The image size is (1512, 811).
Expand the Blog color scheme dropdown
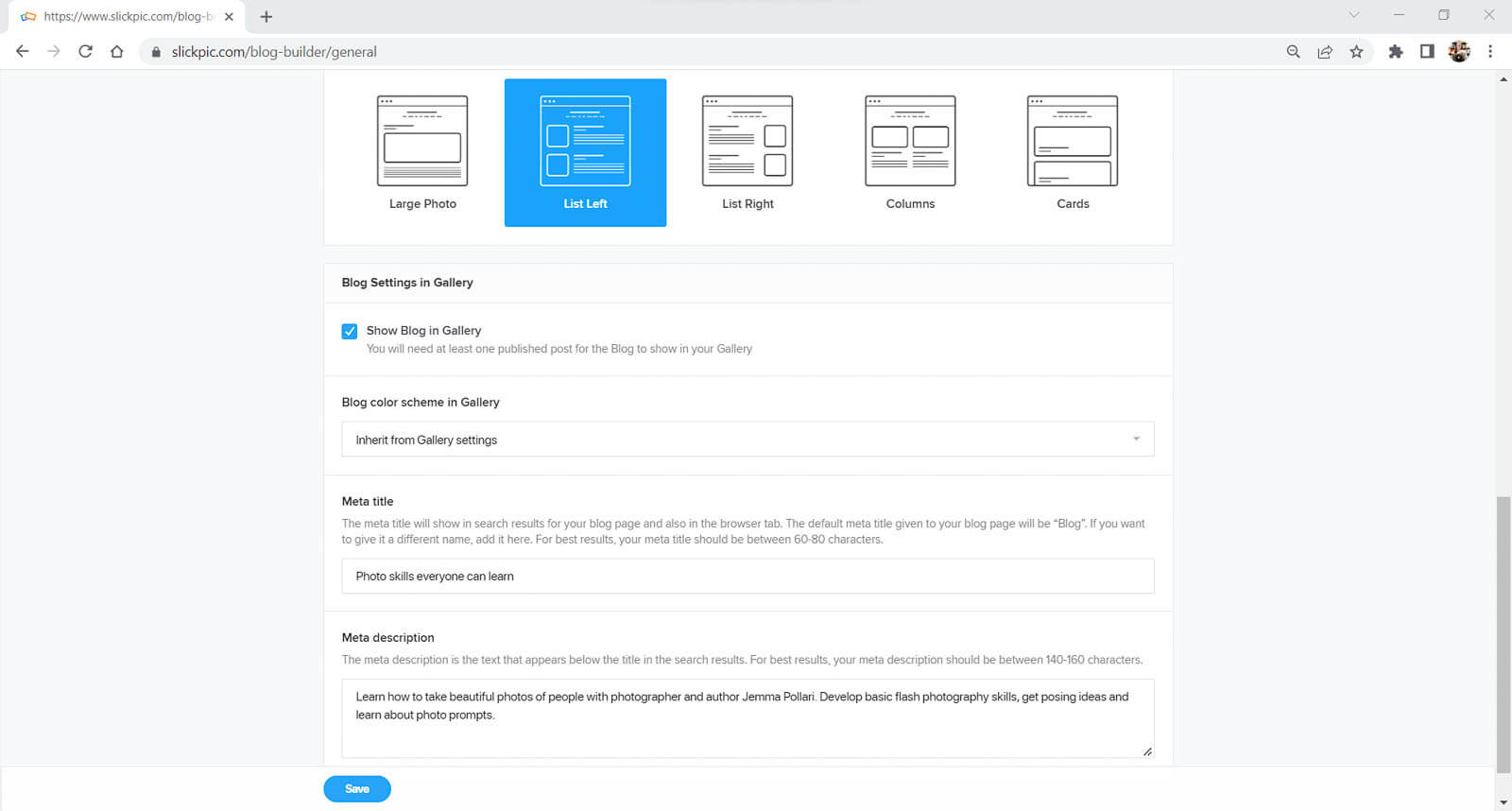[x=747, y=440]
